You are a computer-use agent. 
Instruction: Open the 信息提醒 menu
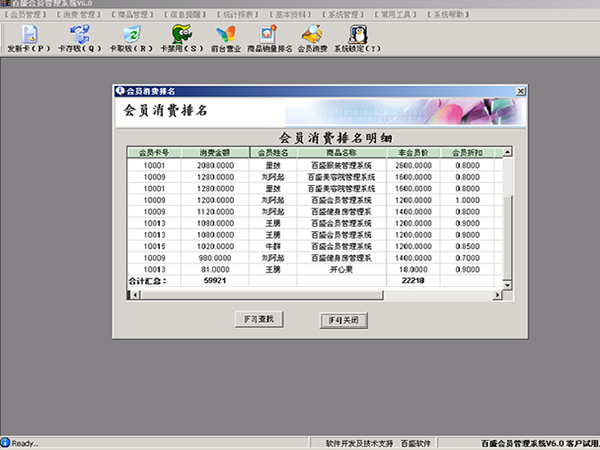click(x=185, y=15)
